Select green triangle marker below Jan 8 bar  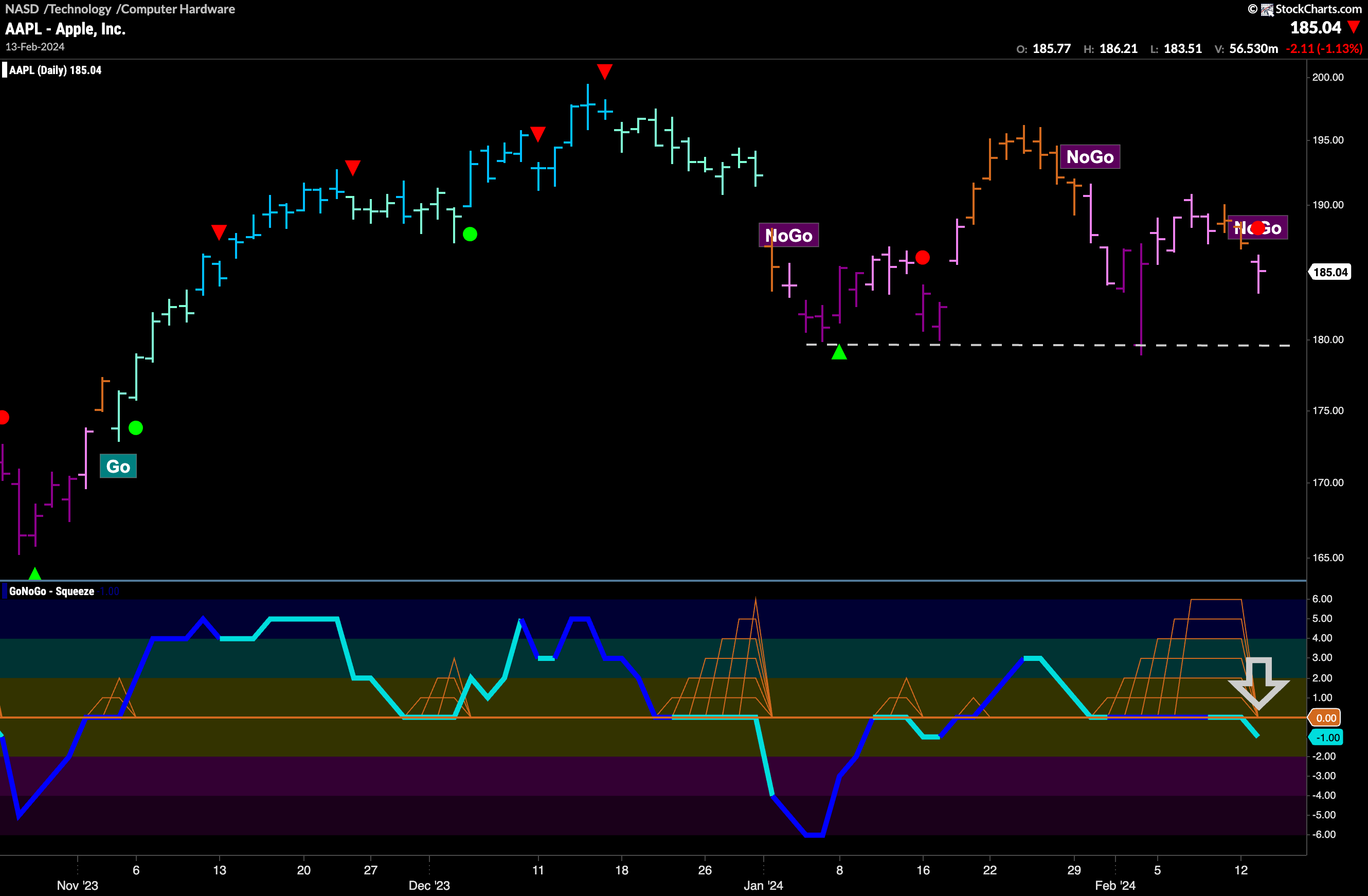pos(839,352)
